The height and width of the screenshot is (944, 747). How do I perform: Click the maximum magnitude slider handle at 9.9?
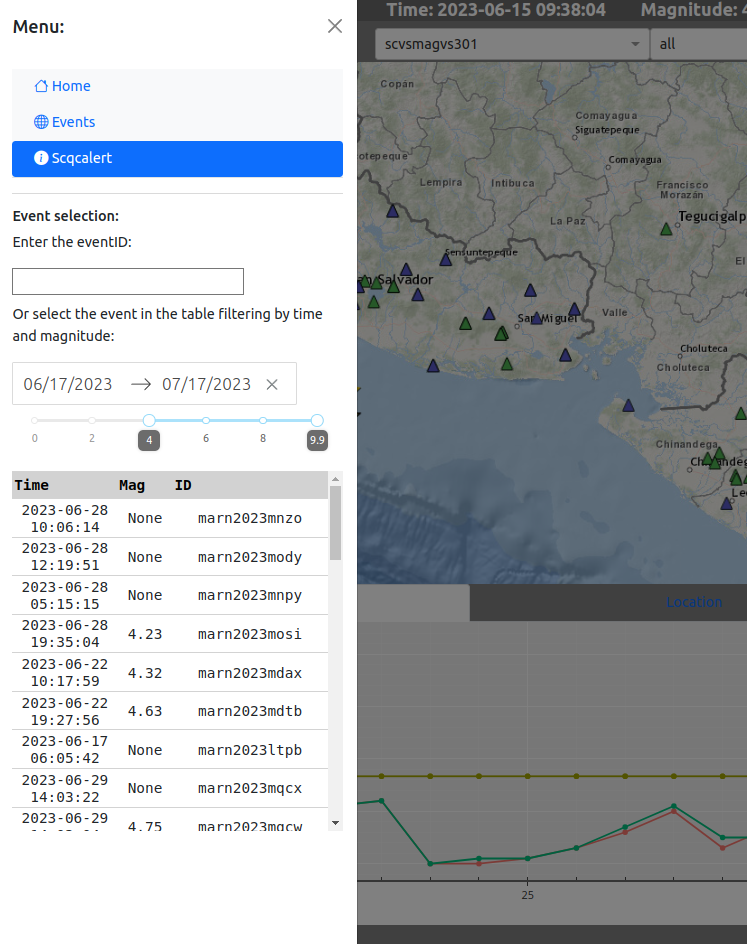coord(317,420)
